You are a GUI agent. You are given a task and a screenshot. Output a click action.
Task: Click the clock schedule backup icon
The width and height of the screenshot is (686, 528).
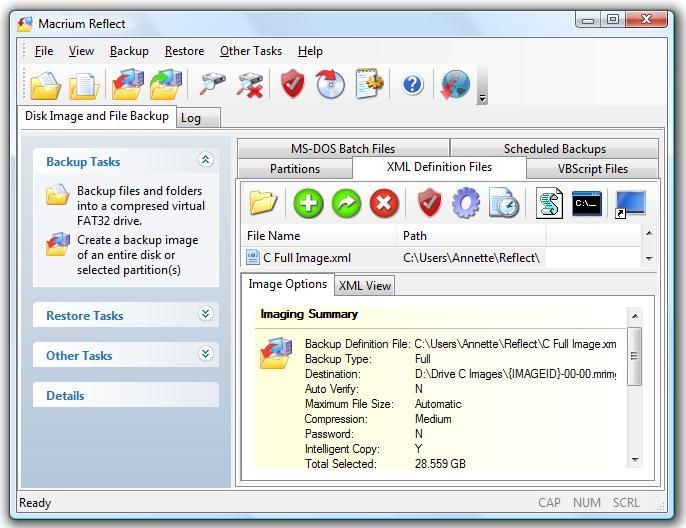pyautogui.click(x=504, y=203)
